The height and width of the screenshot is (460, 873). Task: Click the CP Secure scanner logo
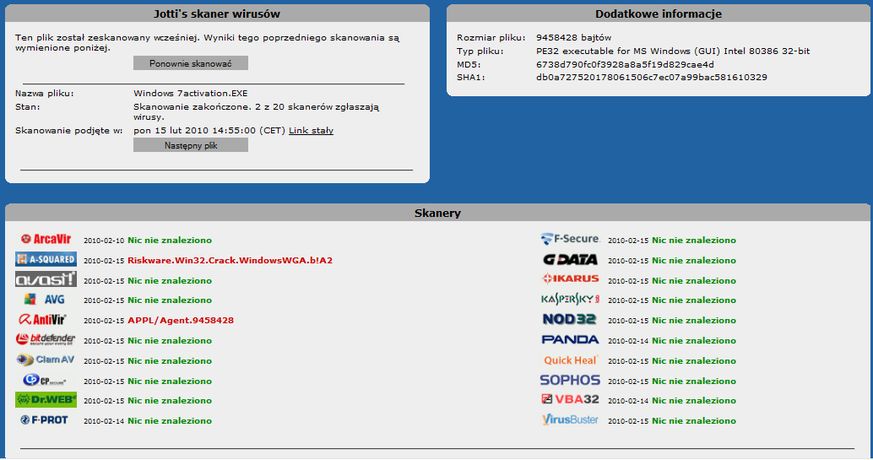click(x=45, y=380)
